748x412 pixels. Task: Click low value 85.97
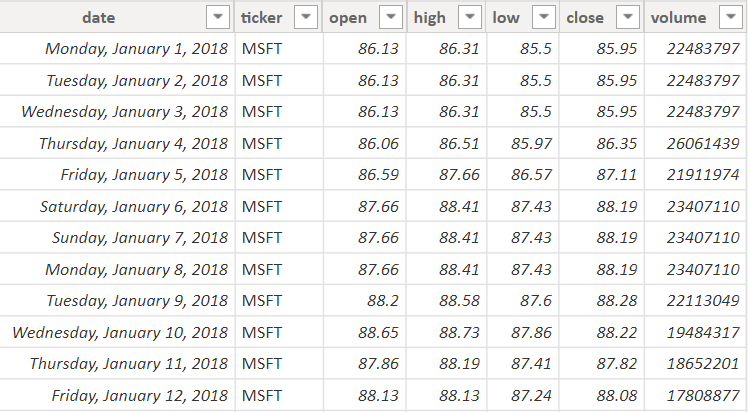[x=531, y=143]
